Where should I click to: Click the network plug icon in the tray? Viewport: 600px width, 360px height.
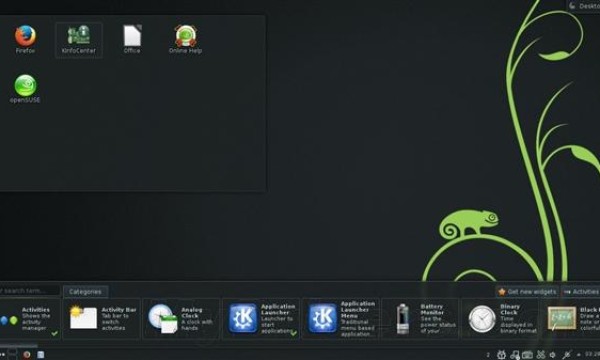point(566,355)
